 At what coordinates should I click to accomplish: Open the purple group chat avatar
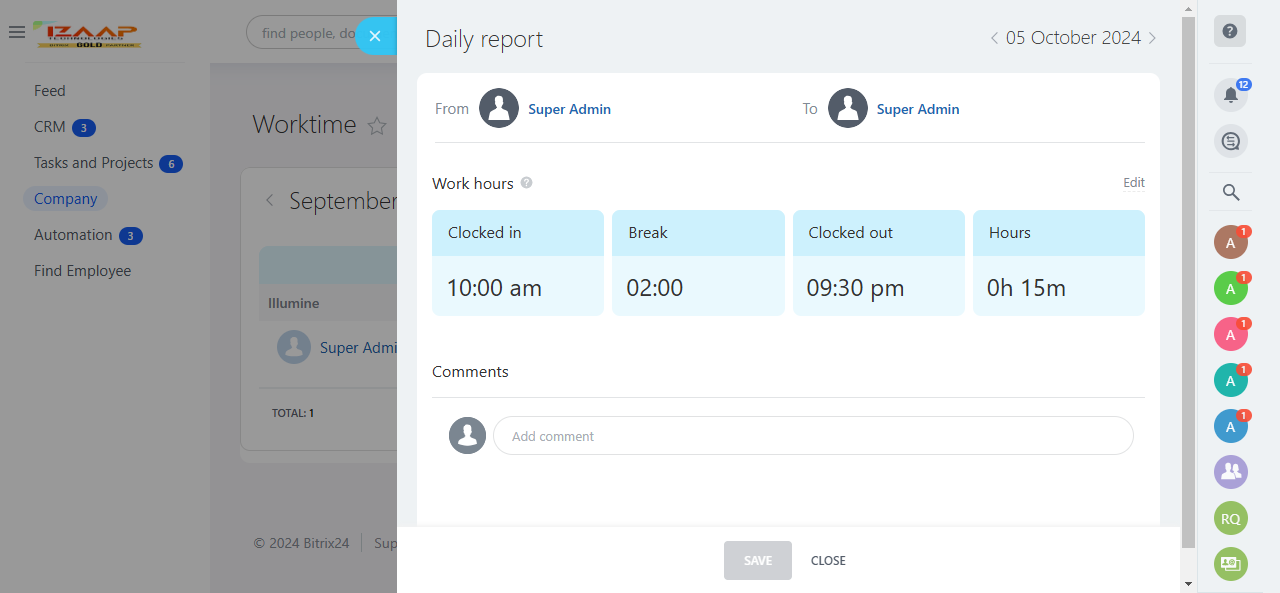coord(1230,472)
